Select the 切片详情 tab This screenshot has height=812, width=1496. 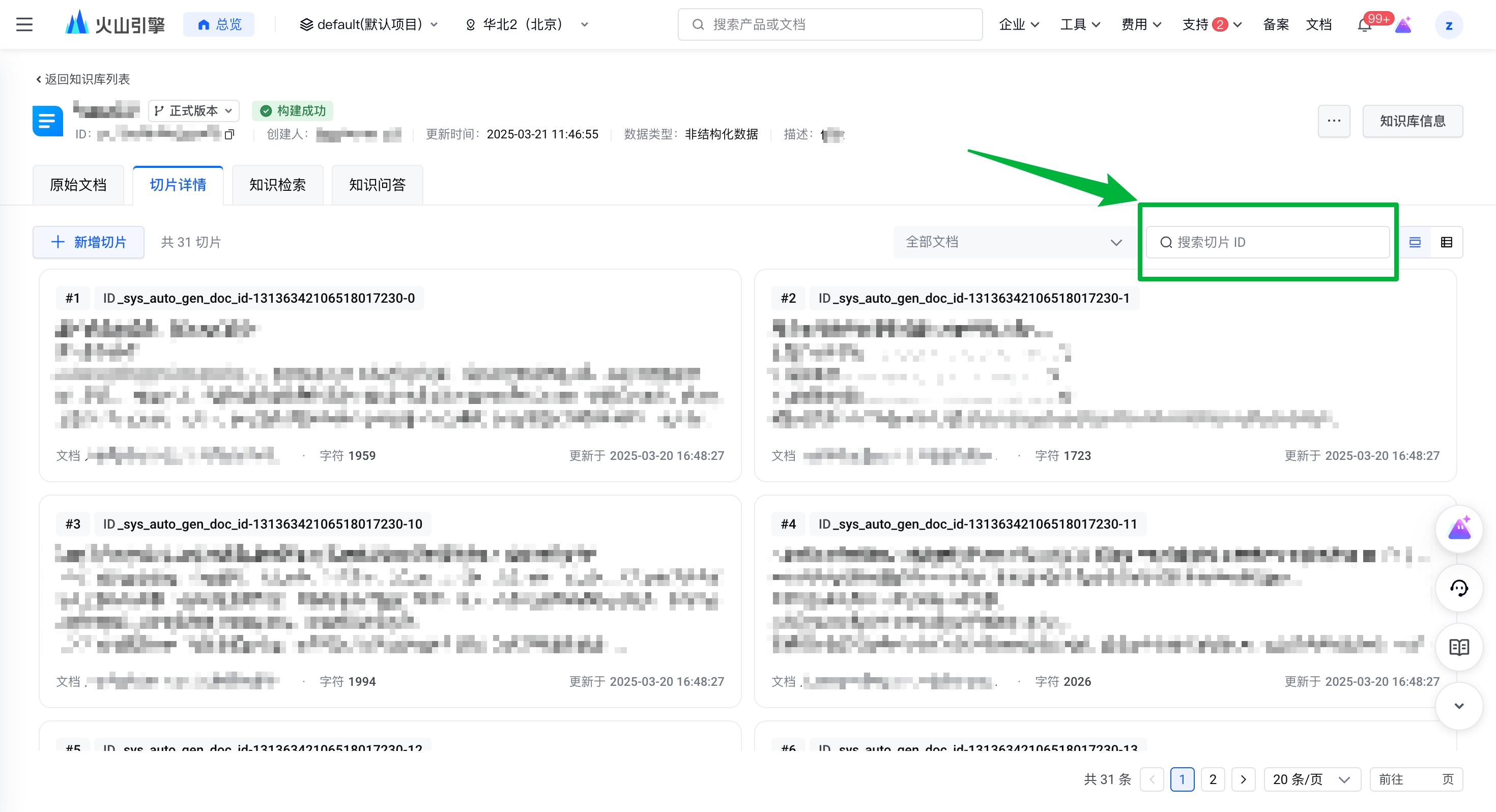pos(178,185)
